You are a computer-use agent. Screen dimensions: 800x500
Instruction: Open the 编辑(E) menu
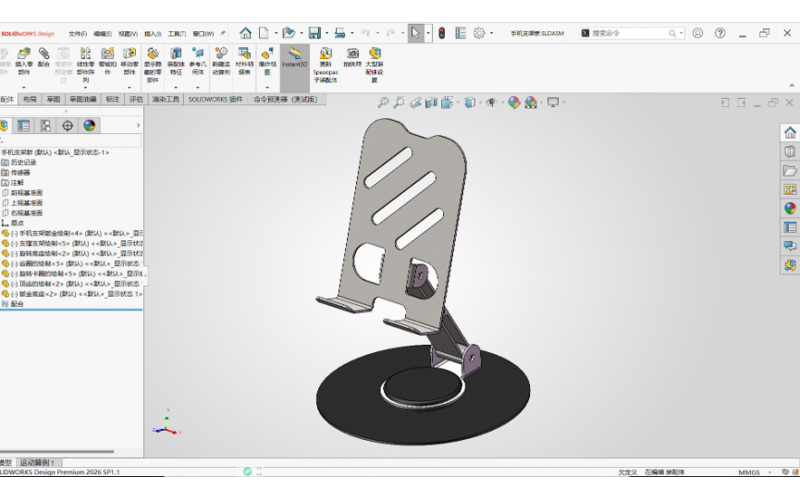click(103, 34)
